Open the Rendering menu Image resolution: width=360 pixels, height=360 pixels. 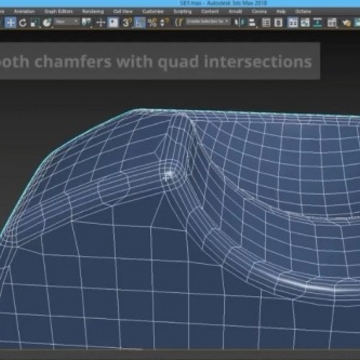pyautogui.click(x=93, y=11)
